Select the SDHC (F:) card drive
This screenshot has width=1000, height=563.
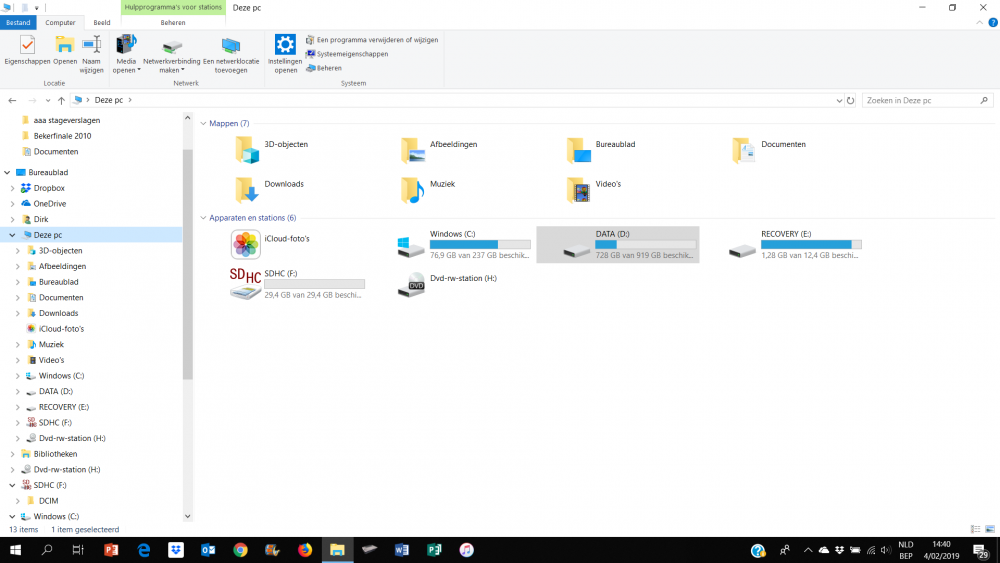click(246, 283)
